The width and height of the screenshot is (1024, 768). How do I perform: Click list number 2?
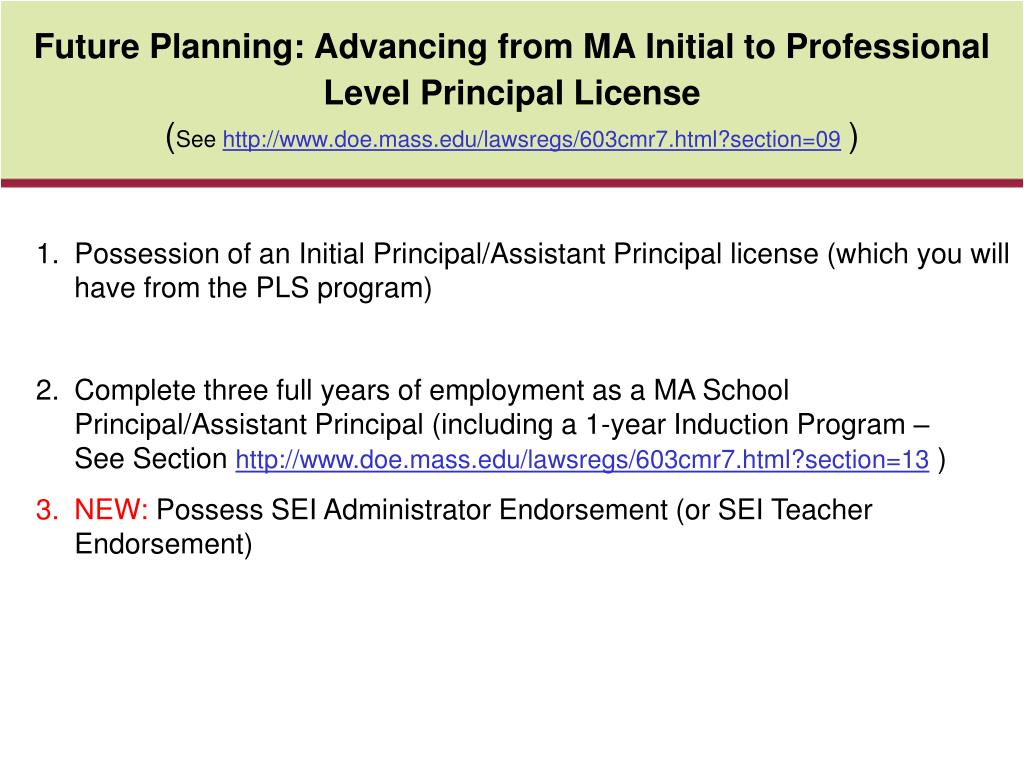[47, 391]
